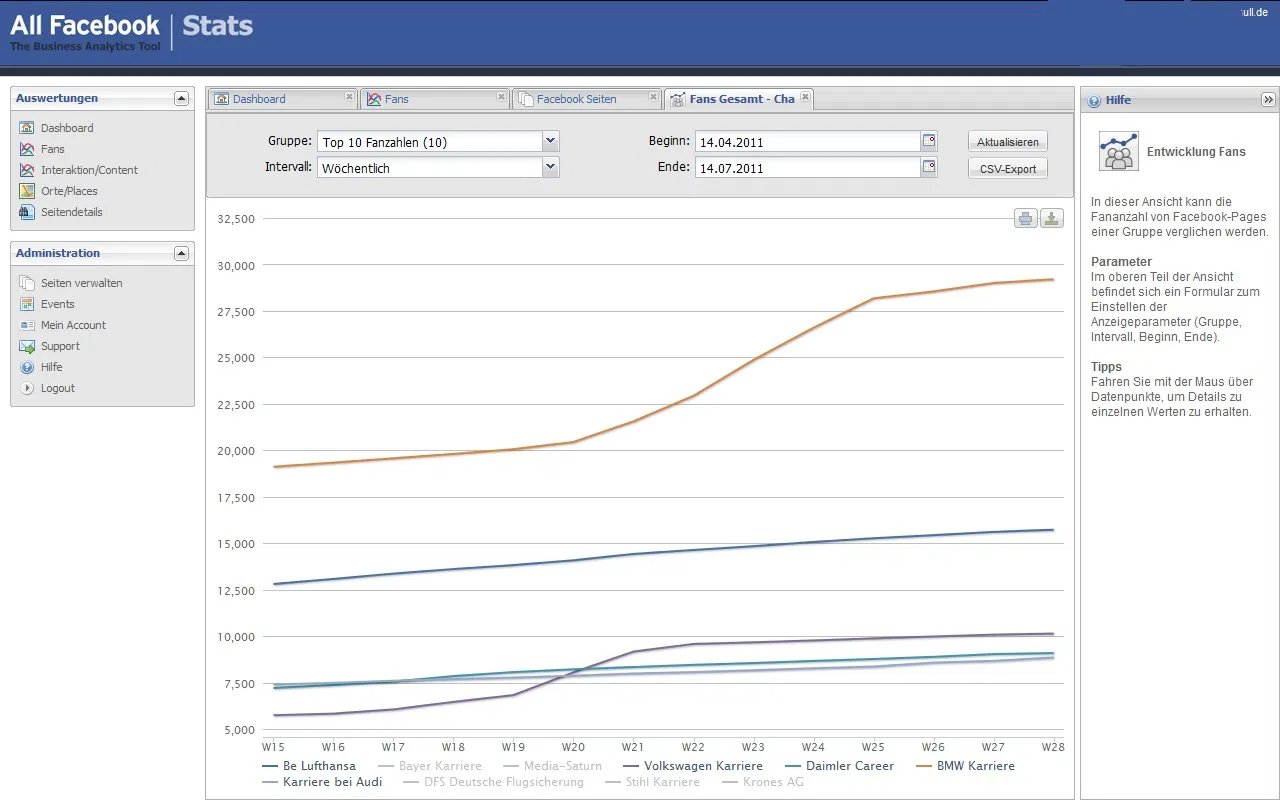Click the Aktualisieren button
Viewport: 1280px width, 800px height.
1008,142
